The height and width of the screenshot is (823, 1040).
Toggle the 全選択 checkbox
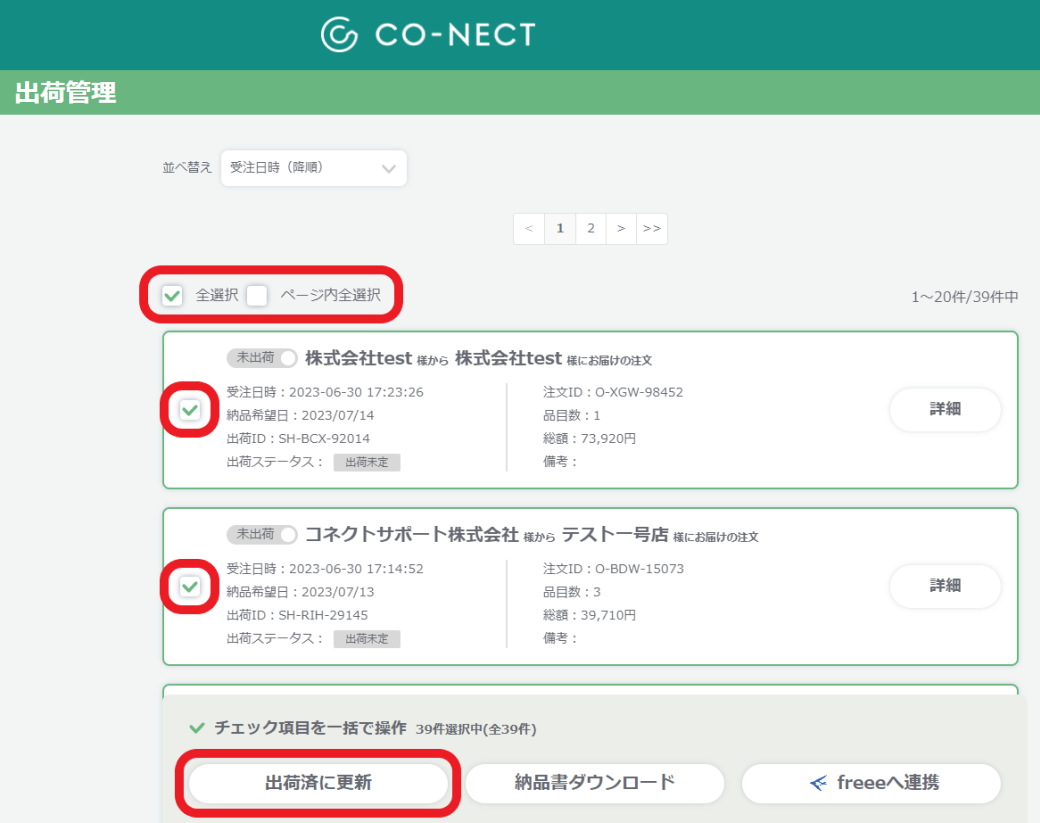(172, 295)
